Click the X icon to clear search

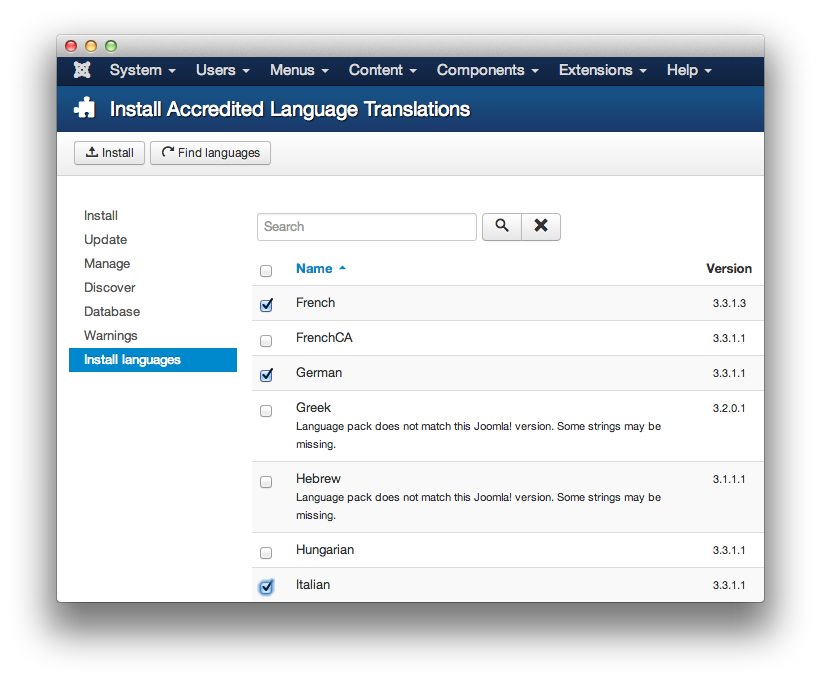pyautogui.click(x=540, y=226)
